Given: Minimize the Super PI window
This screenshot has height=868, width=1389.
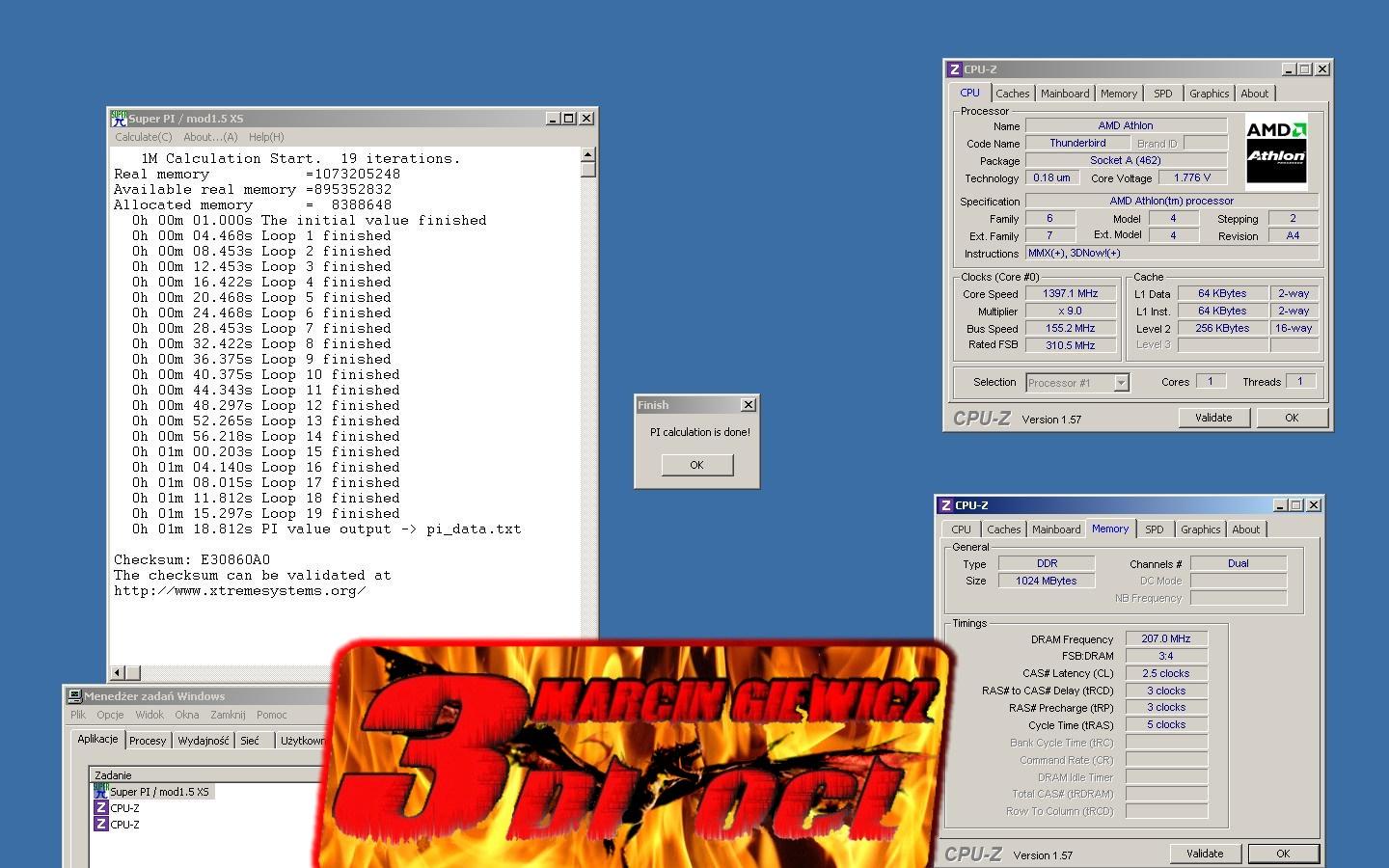Looking at the screenshot, I should [x=554, y=119].
